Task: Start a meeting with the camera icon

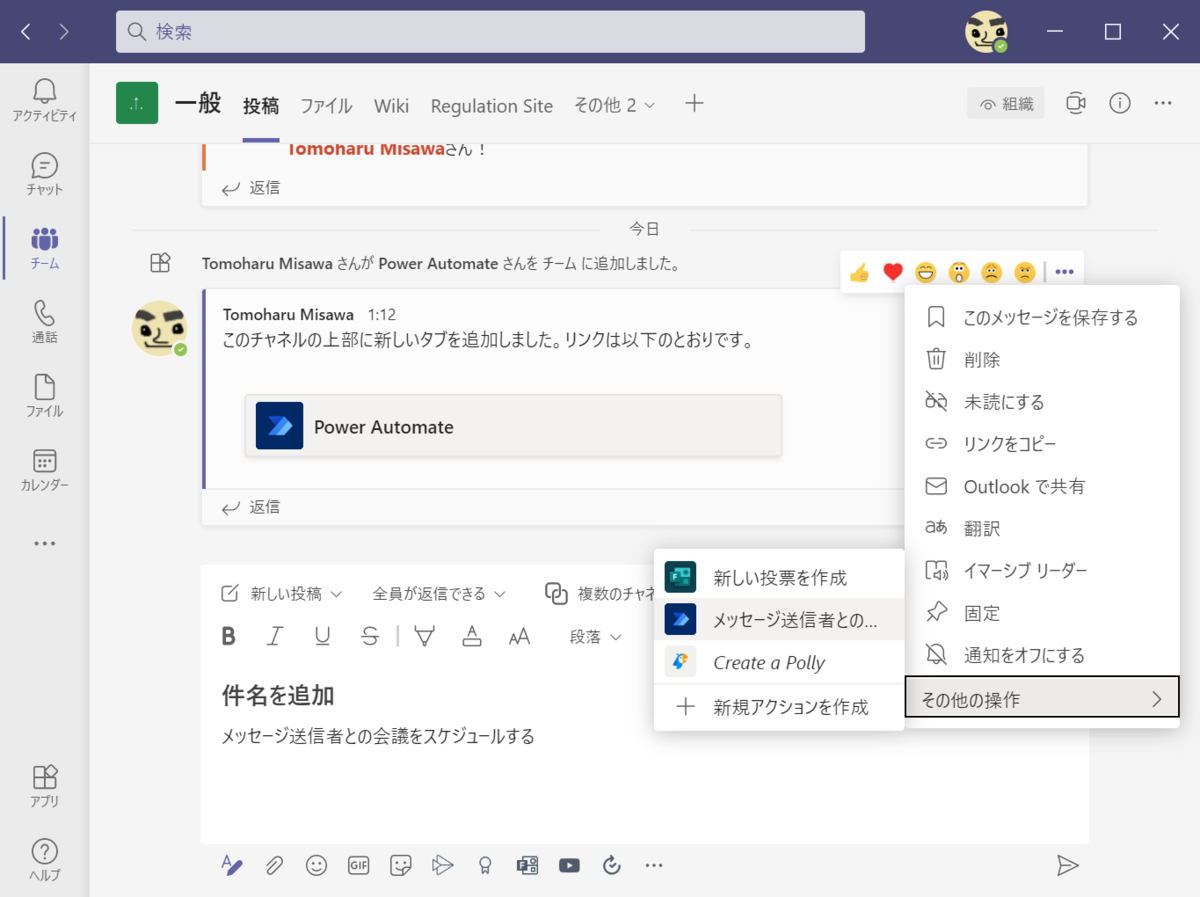Action: [1075, 103]
